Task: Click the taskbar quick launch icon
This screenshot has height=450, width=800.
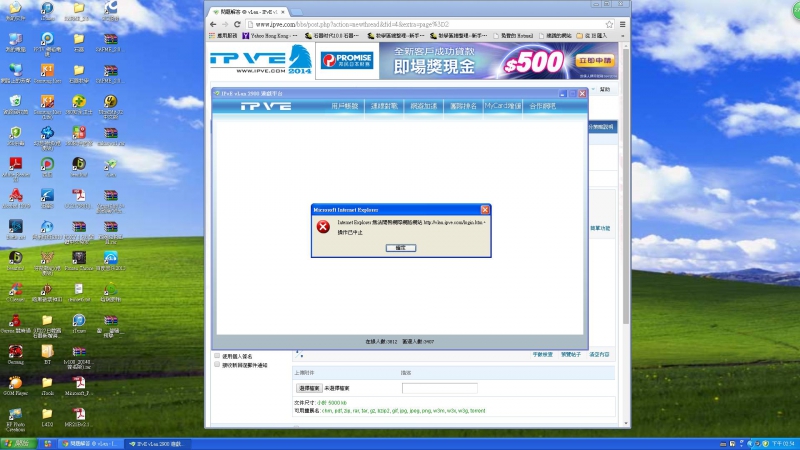Action: pos(47,444)
